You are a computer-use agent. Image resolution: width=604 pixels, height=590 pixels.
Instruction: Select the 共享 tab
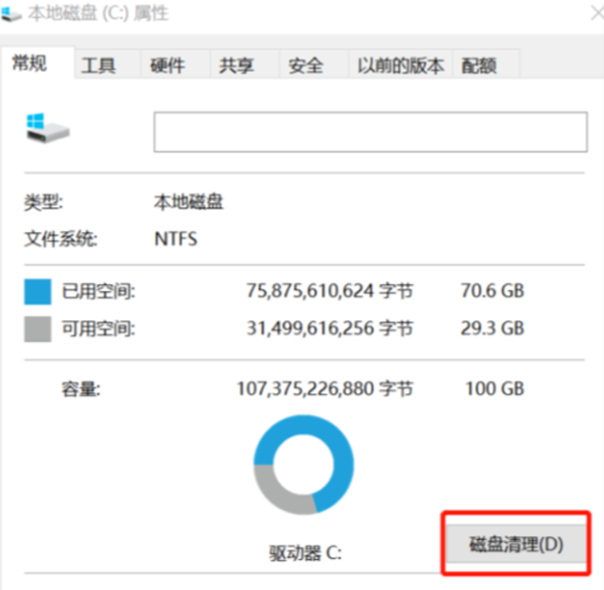pyautogui.click(x=245, y=64)
